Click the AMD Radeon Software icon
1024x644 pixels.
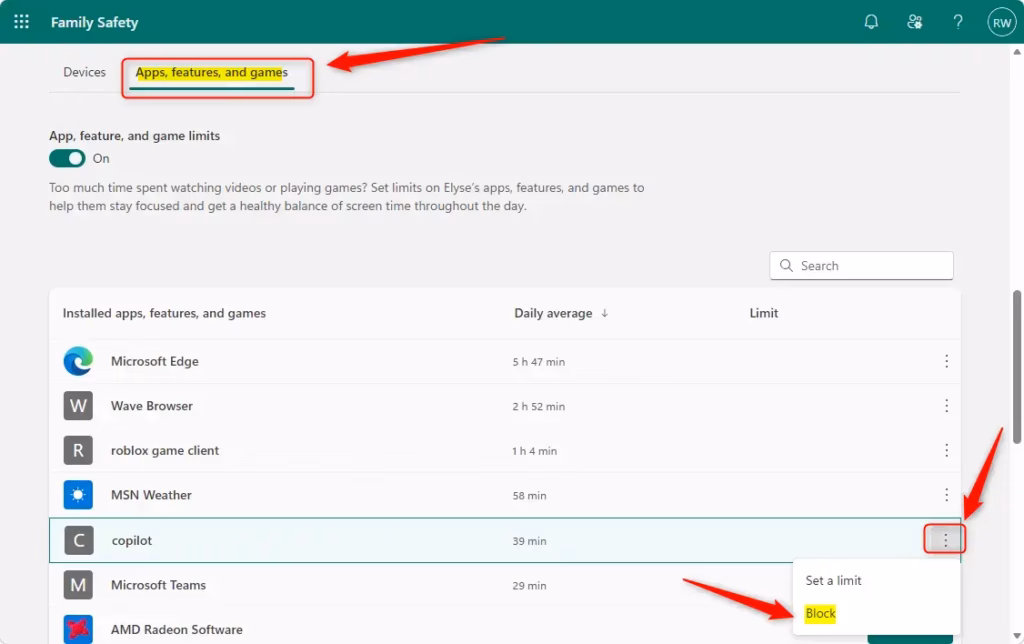(x=78, y=629)
